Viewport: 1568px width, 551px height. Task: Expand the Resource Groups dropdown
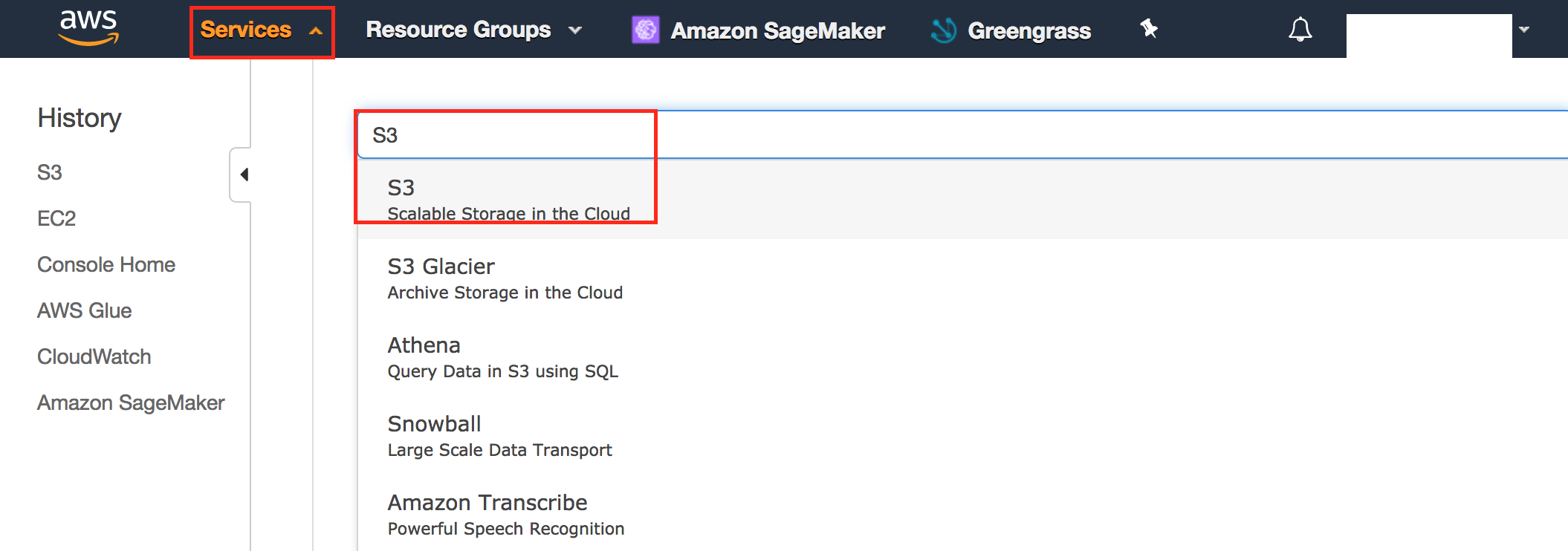[x=473, y=30]
